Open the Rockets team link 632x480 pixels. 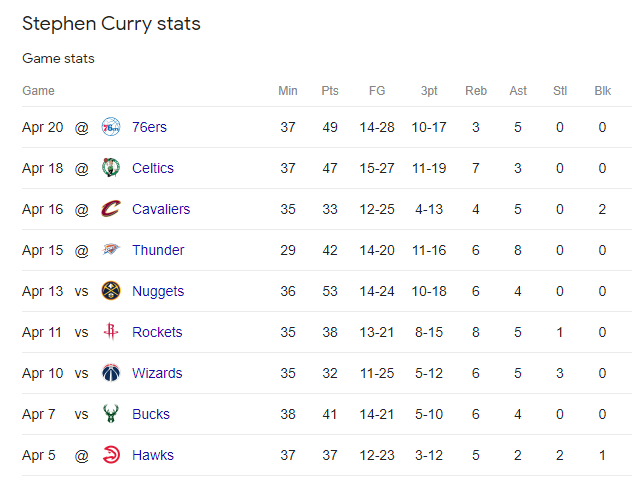pyautogui.click(x=157, y=332)
